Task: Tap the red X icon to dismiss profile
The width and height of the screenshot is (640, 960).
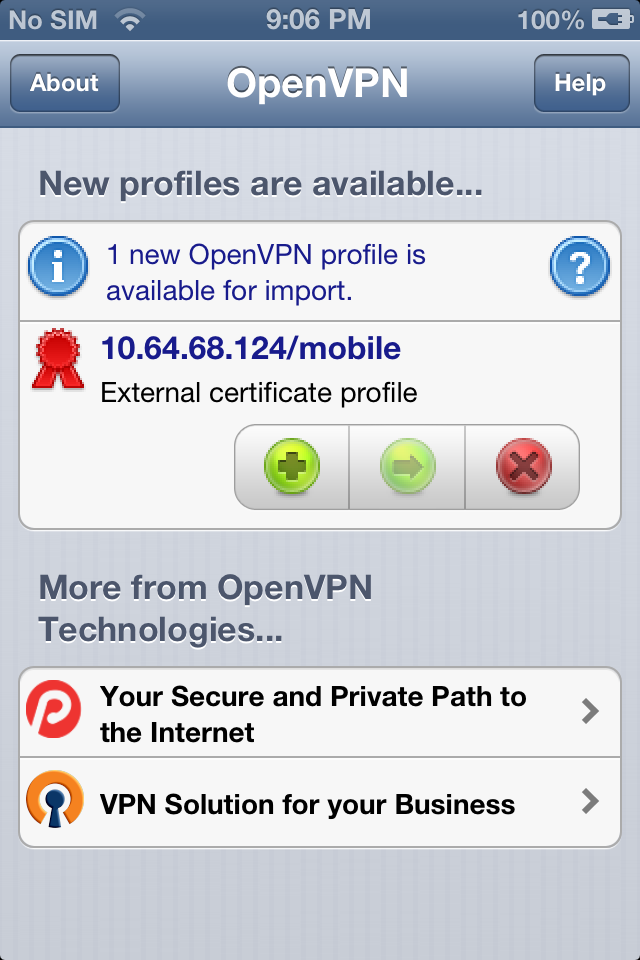Action: point(521,466)
